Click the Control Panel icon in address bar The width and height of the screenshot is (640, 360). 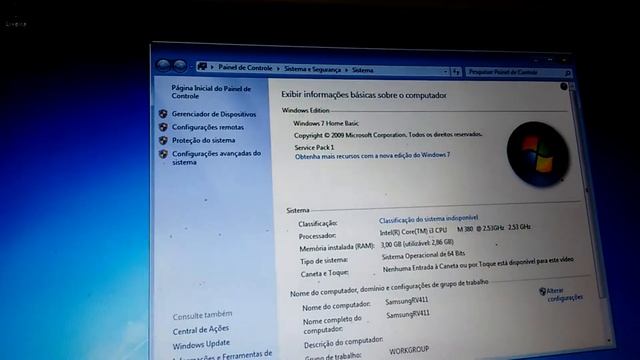[202, 67]
